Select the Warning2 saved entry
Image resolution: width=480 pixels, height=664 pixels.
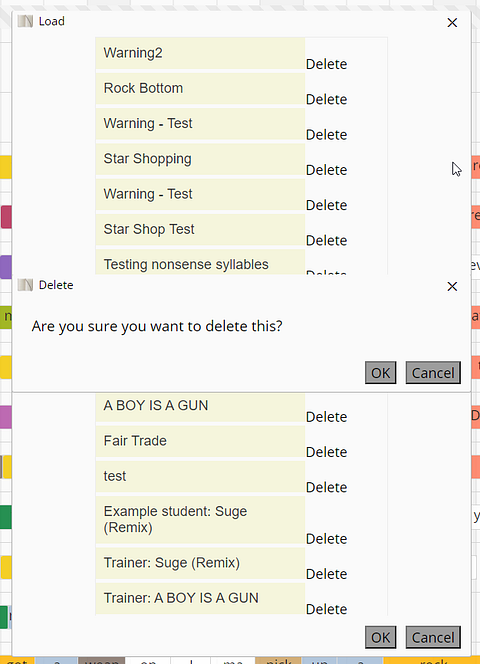(200, 53)
